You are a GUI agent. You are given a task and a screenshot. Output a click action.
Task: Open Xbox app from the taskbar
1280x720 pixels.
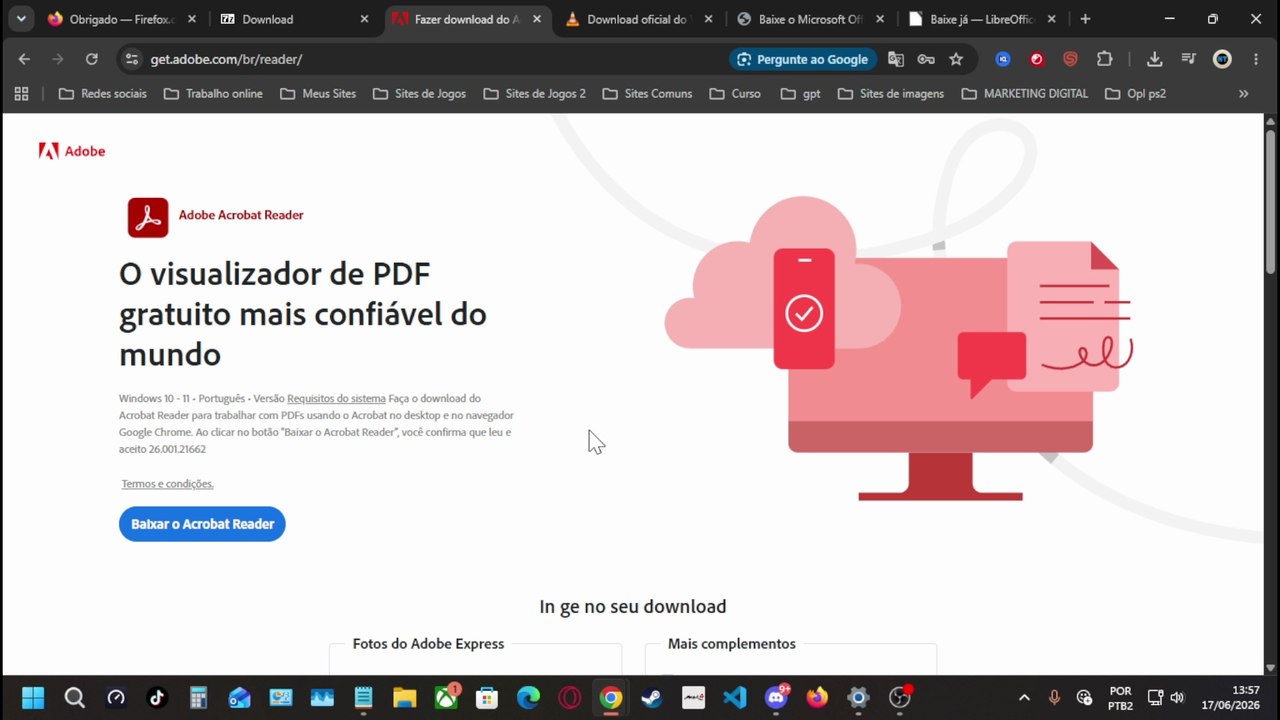pos(446,697)
